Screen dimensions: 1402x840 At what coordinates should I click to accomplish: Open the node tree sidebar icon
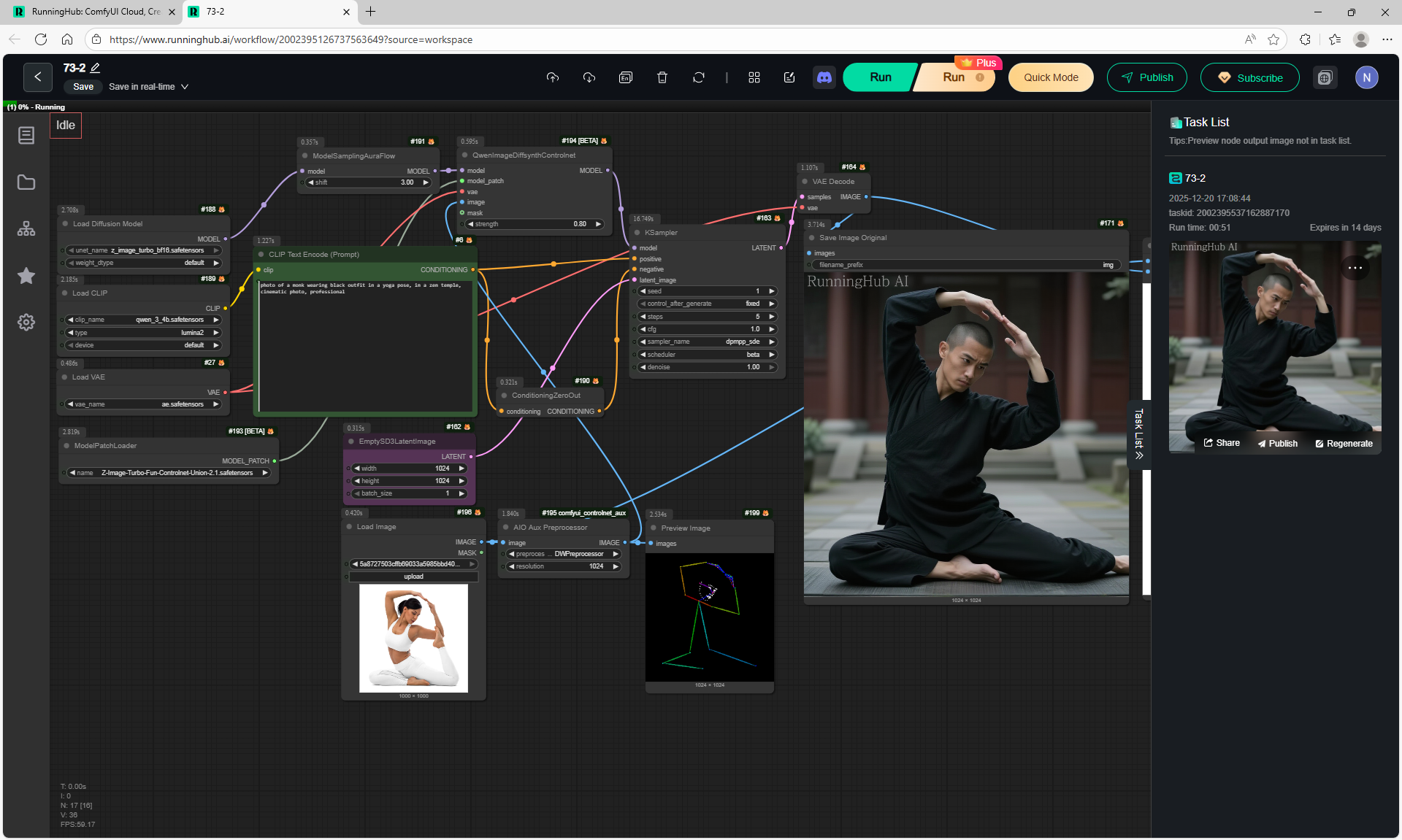(x=26, y=229)
